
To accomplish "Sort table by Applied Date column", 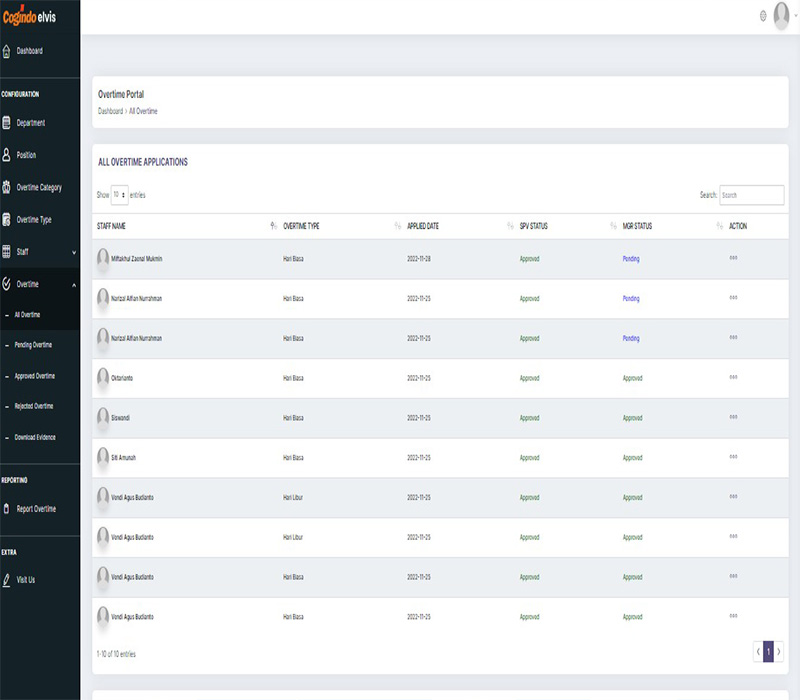I will 423,226.
